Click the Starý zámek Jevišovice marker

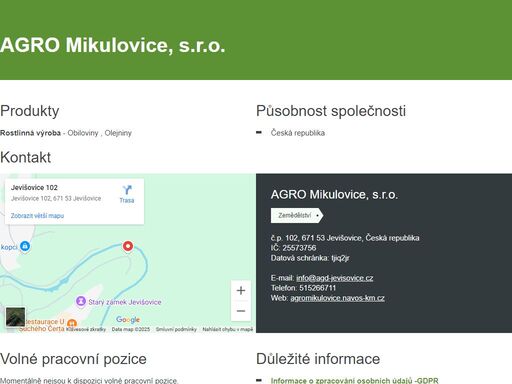(x=81, y=301)
